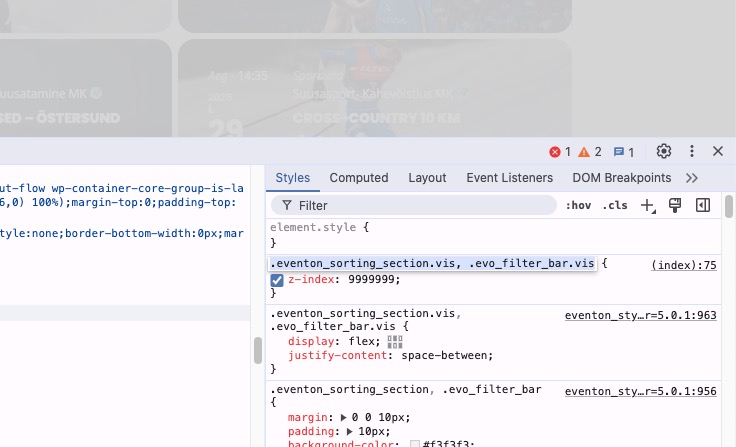Toggle the computed styles sidebar icon
Viewport: 736px width, 447px height.
pos(703,205)
